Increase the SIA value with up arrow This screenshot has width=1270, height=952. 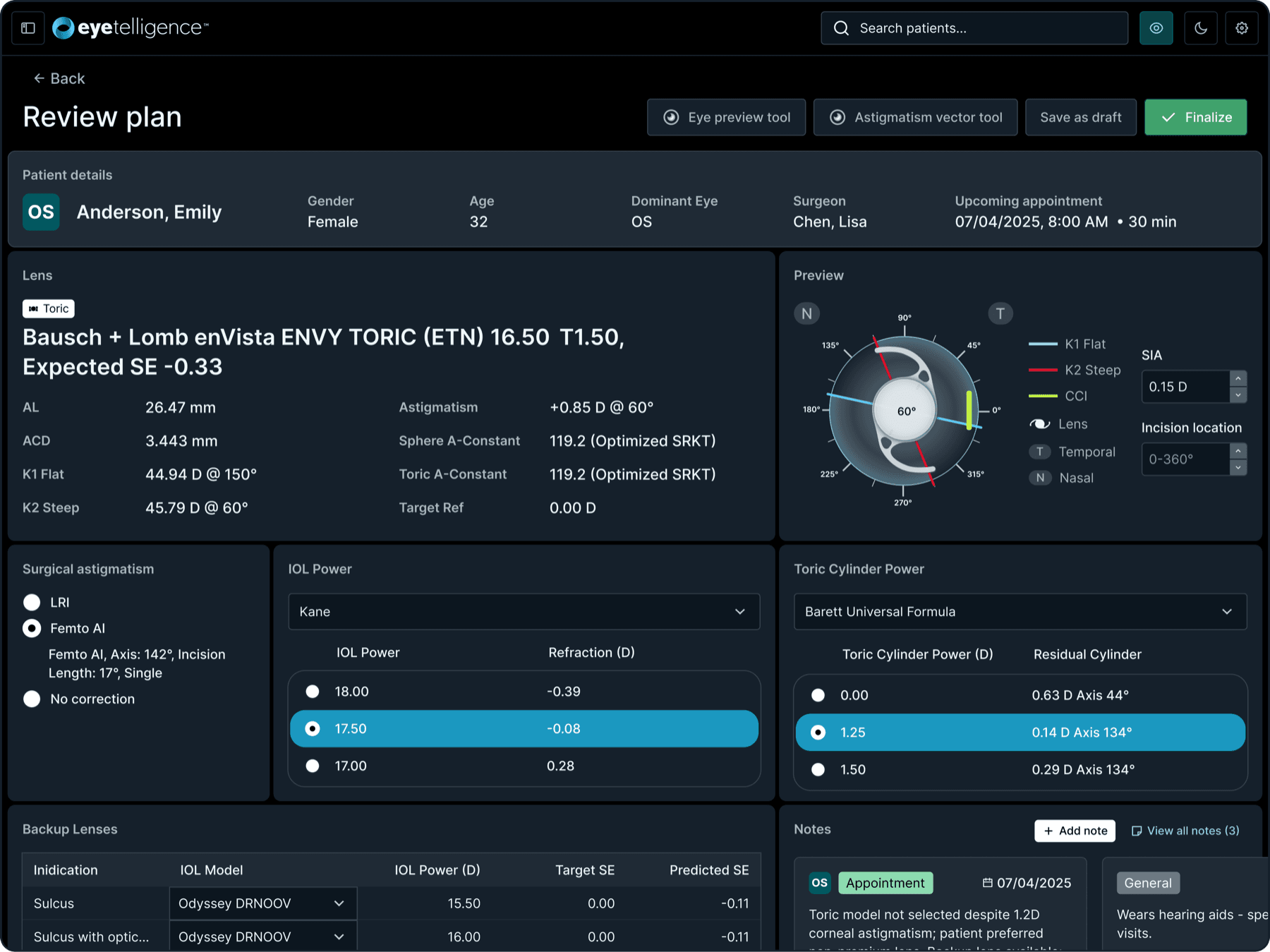(1238, 379)
